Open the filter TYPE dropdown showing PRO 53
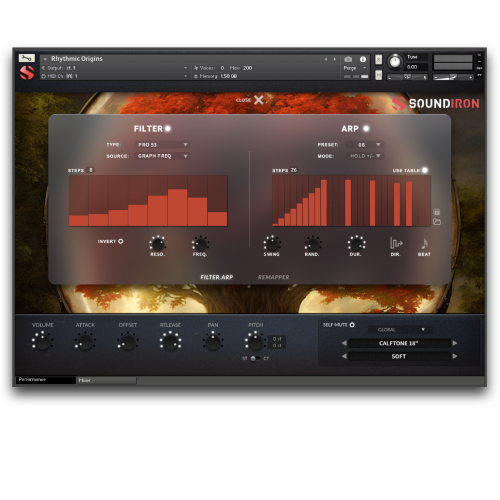The image size is (500, 500). click(162, 145)
